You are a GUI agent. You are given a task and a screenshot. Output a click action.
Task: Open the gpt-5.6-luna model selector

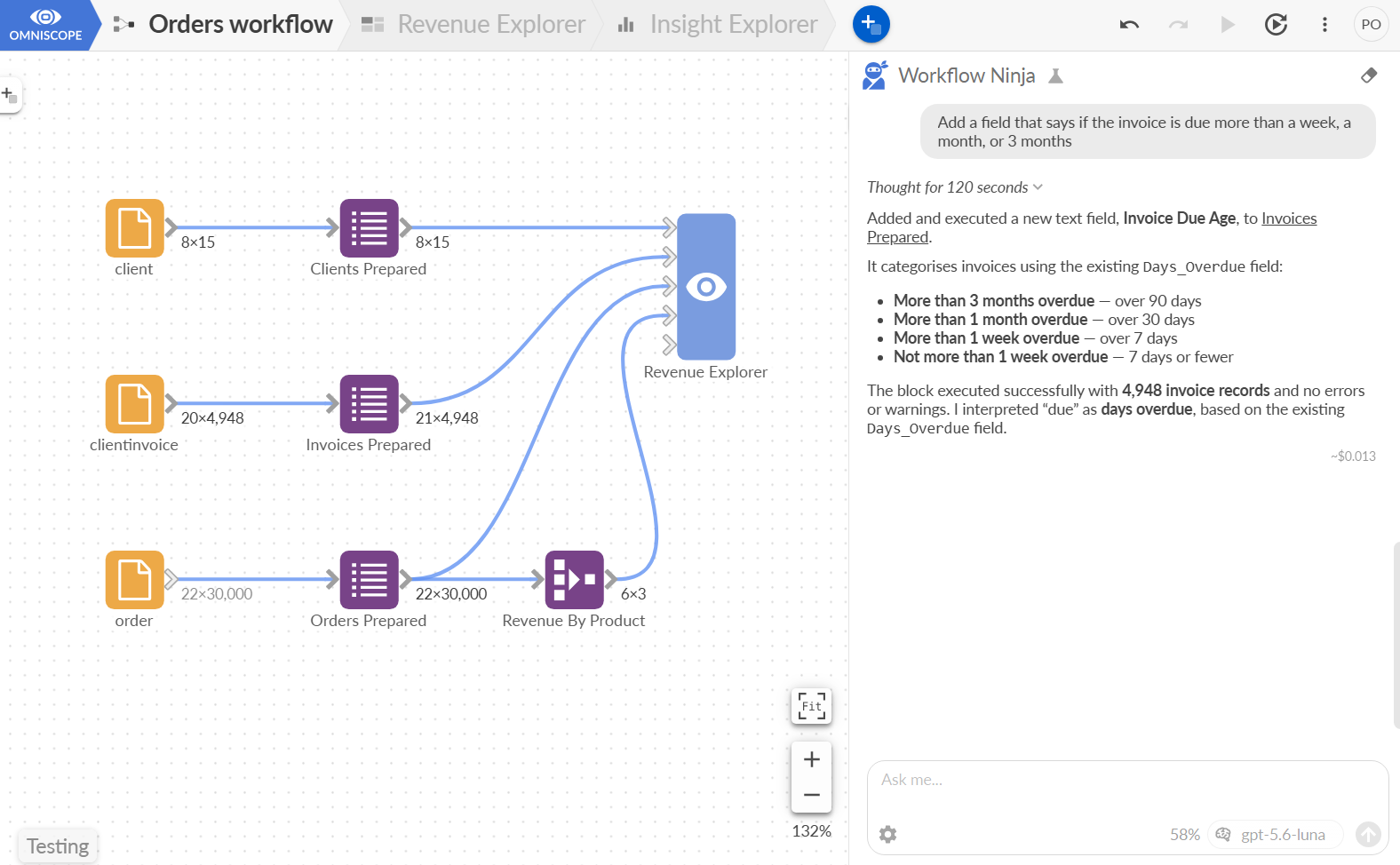[1274, 835]
